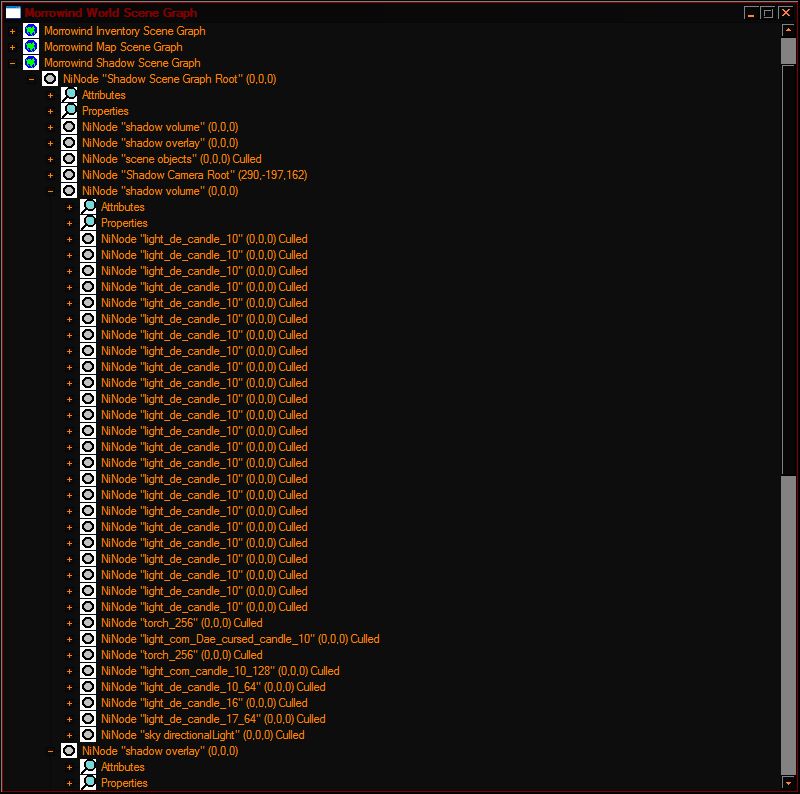Select the sky directionalLight row text

pyautogui.click(x=203, y=735)
